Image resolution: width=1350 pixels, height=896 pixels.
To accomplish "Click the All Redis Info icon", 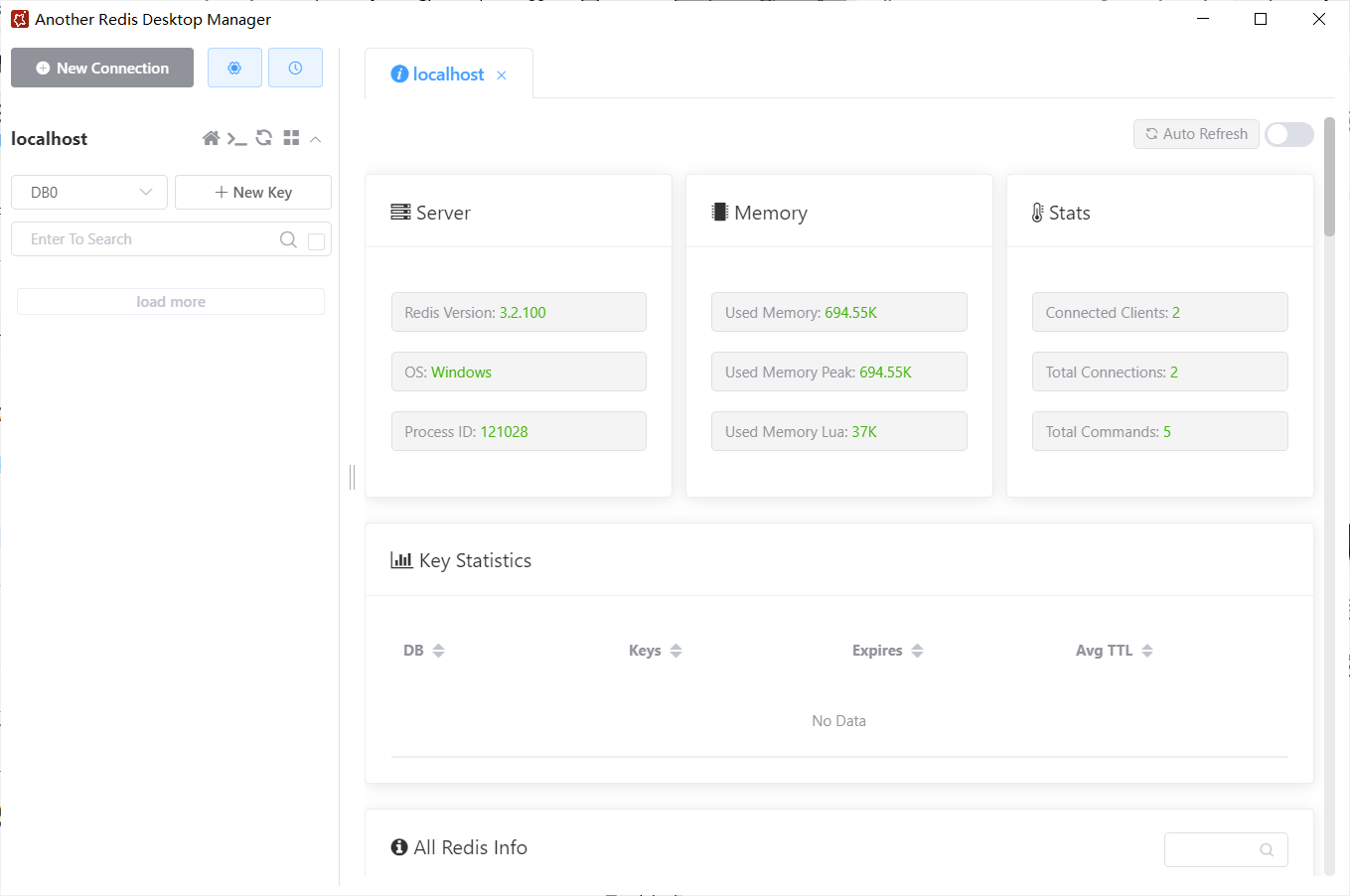I will (x=399, y=847).
